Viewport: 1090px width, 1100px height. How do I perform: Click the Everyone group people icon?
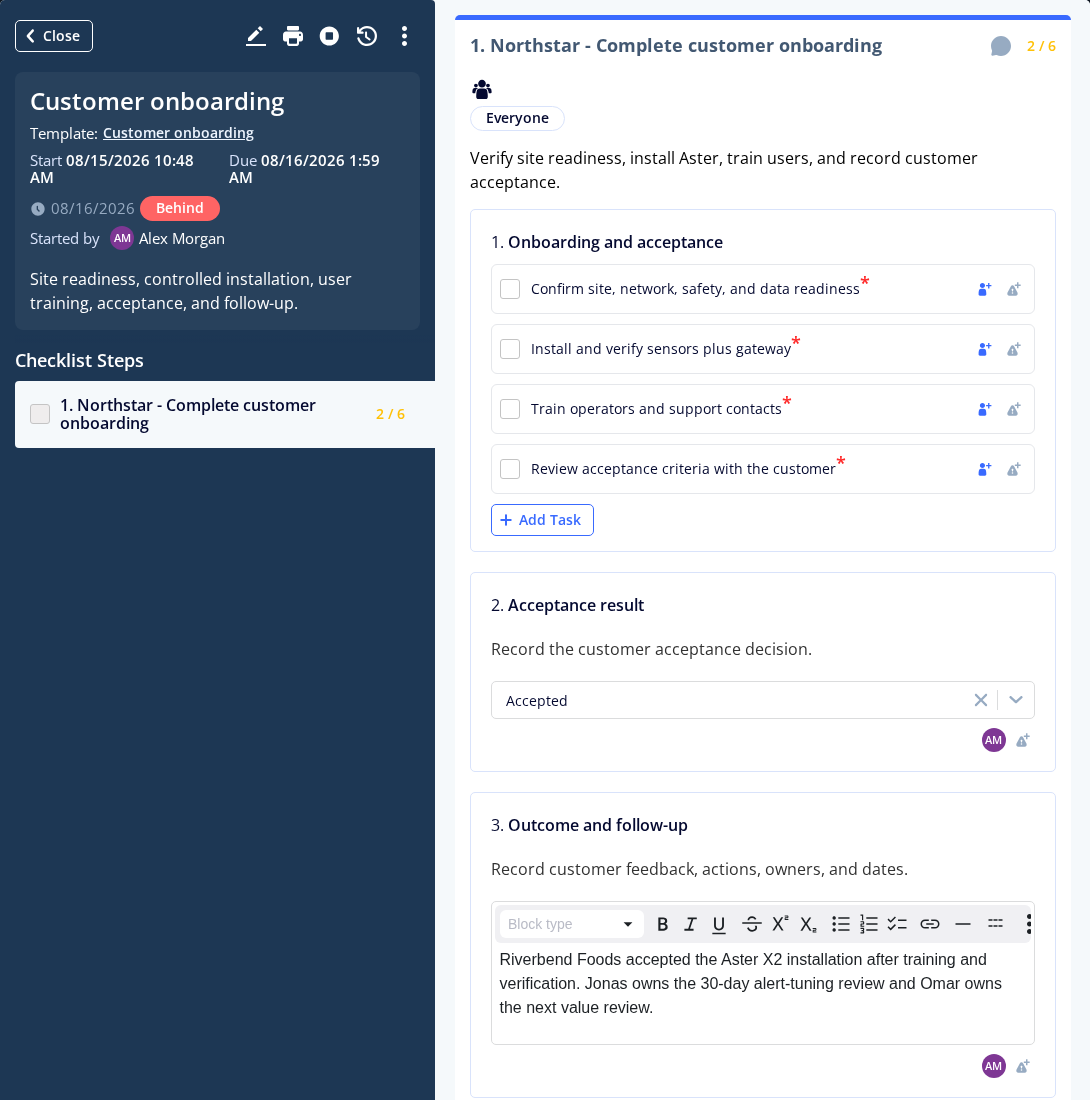coord(482,89)
